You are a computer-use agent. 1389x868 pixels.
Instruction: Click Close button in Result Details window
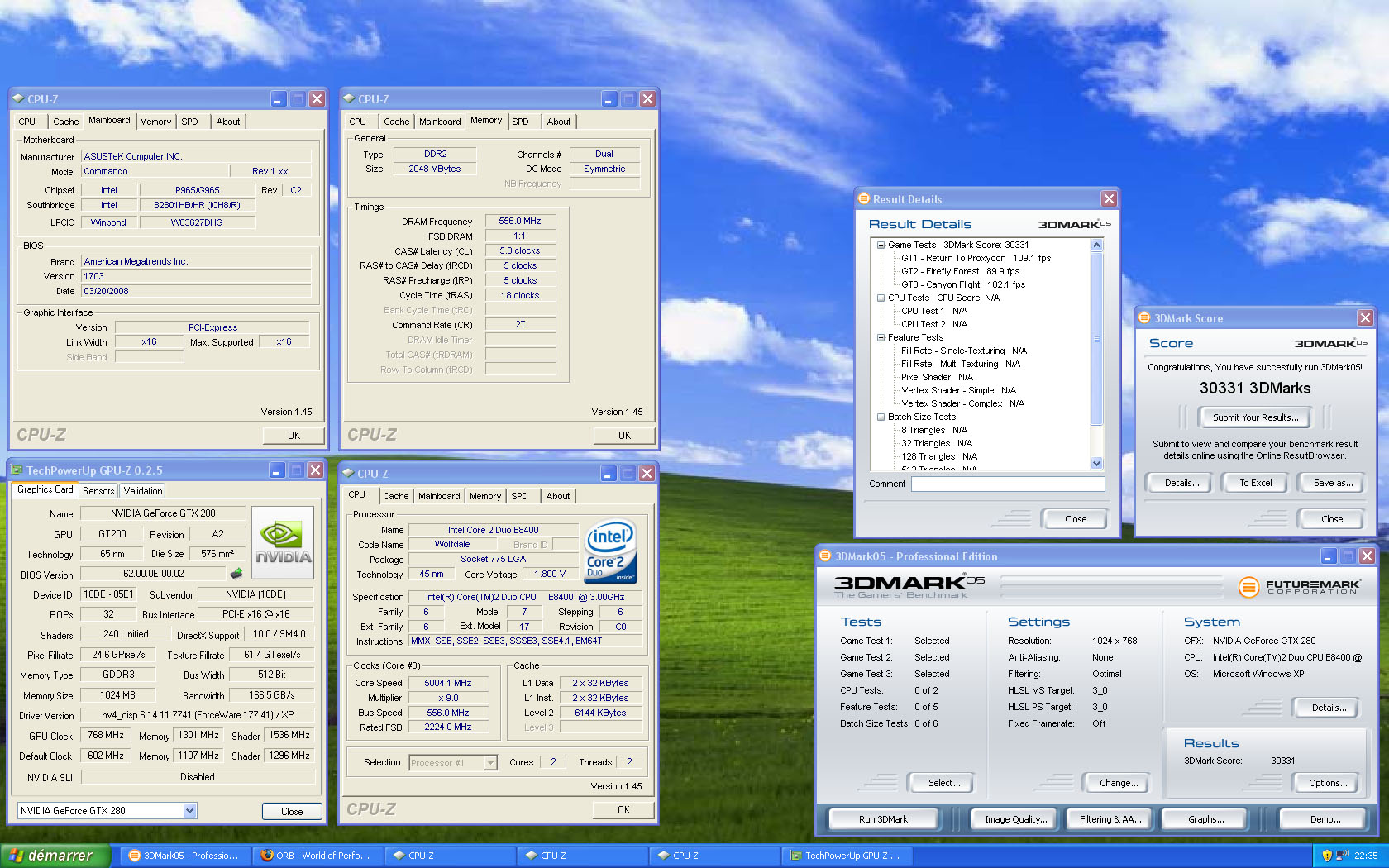(1076, 519)
